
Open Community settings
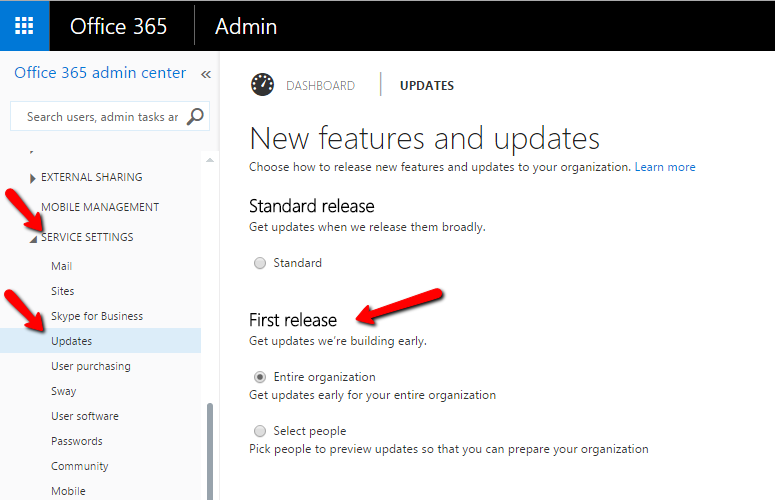(80, 466)
